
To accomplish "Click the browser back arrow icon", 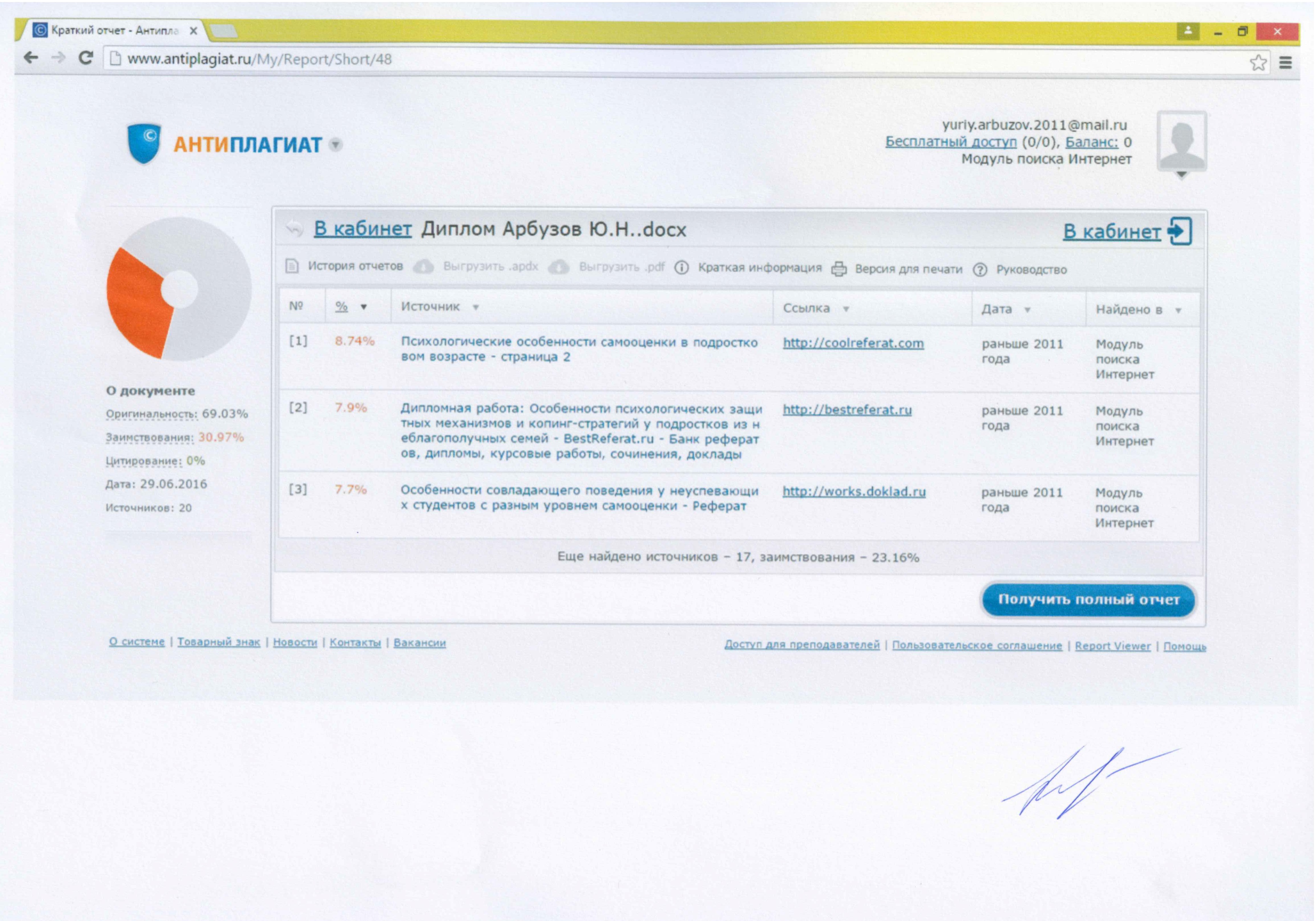I will [x=30, y=57].
